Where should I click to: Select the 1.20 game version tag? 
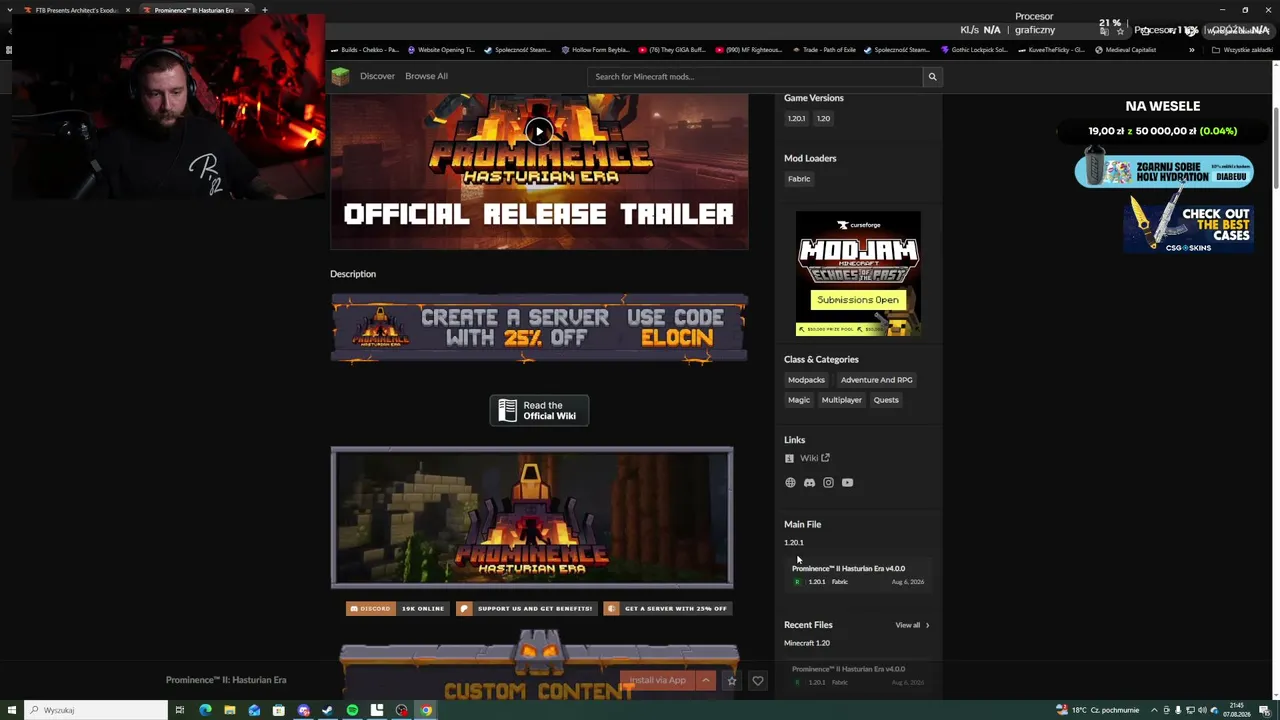coord(823,119)
